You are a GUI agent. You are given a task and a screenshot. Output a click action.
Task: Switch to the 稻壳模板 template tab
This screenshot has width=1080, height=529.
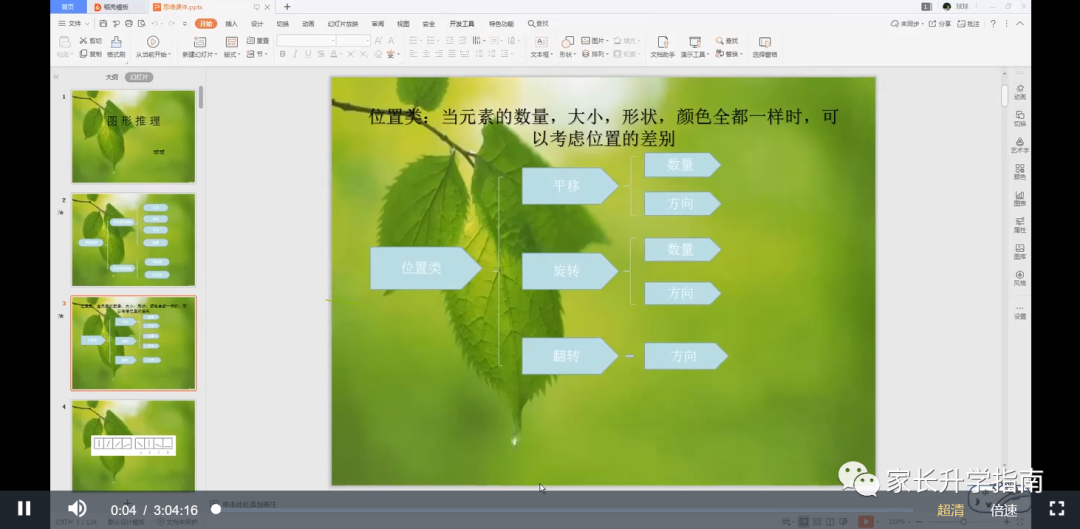click(x=114, y=7)
